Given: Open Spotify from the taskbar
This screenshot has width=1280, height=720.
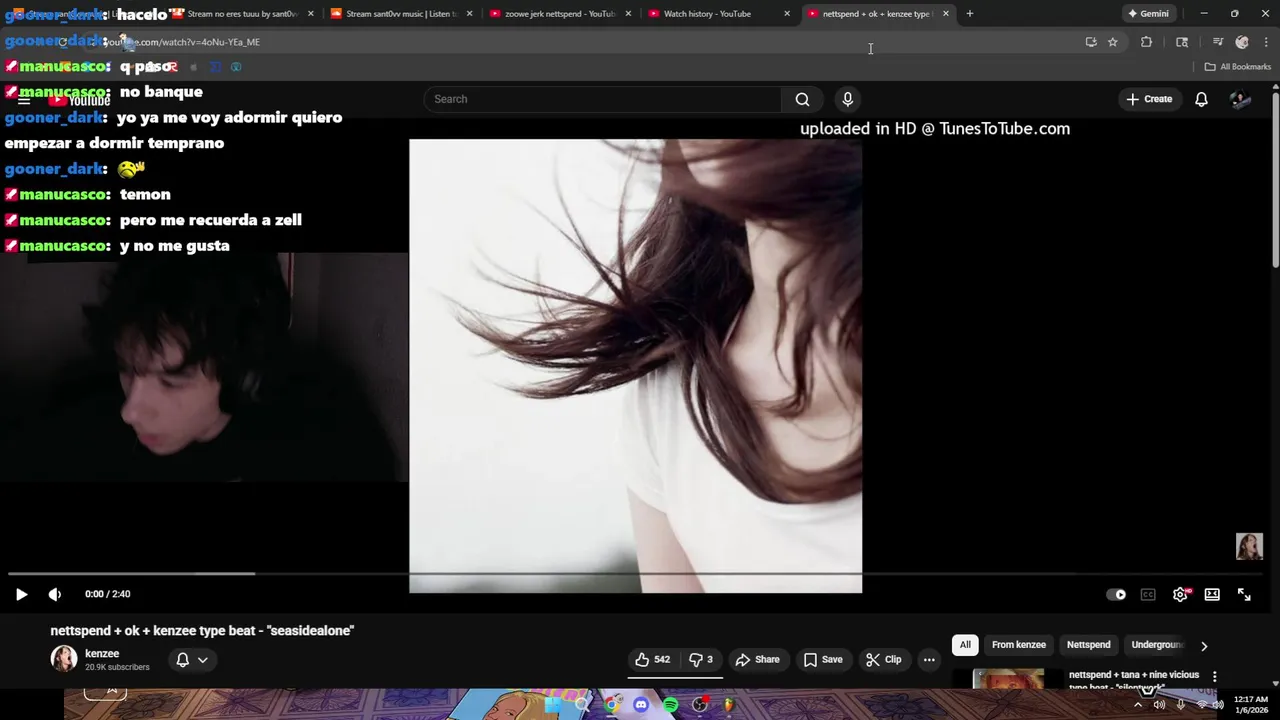Looking at the screenshot, I should [x=670, y=705].
